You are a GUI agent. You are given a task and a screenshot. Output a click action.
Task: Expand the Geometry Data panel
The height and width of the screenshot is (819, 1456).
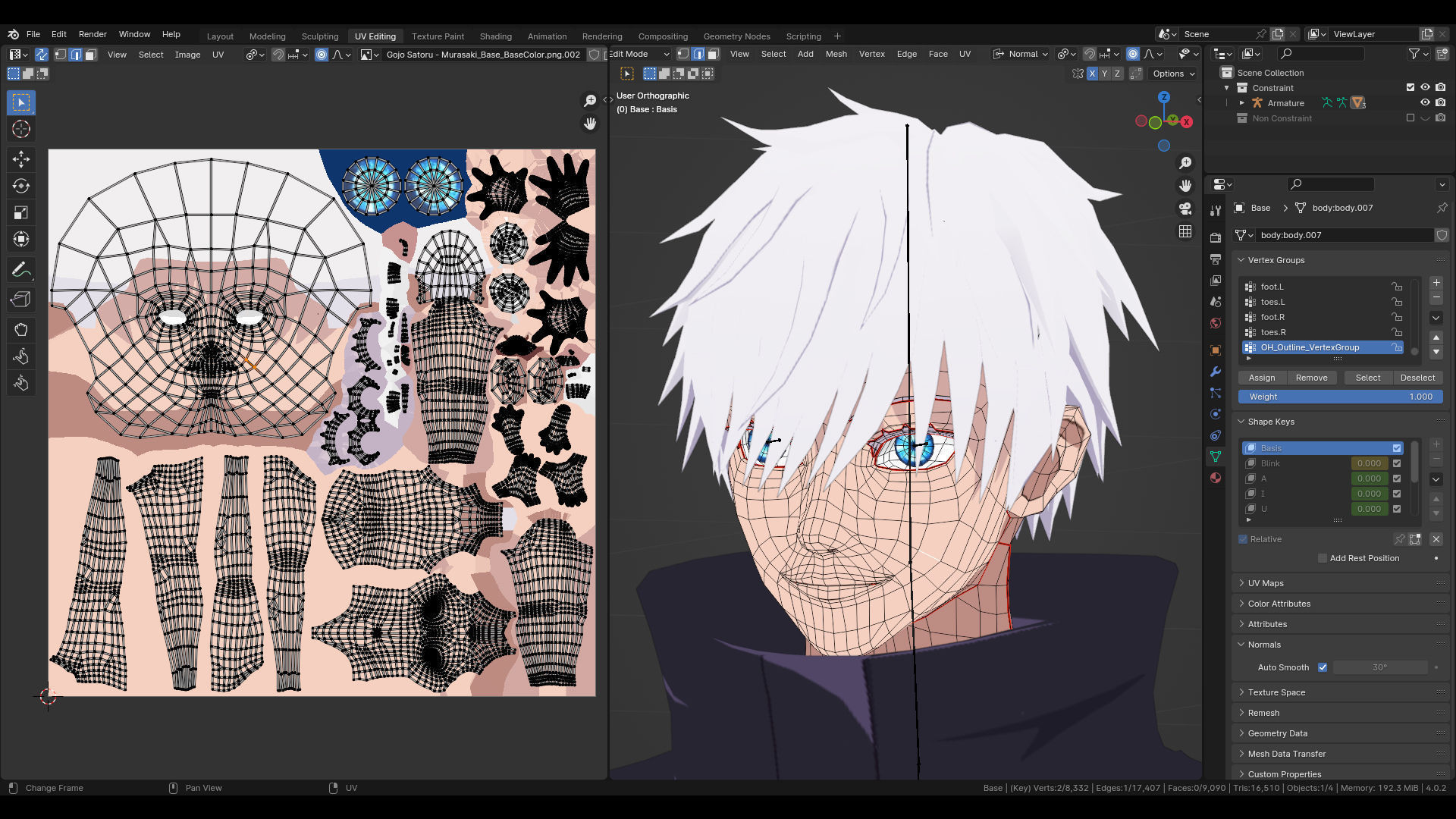pyautogui.click(x=1277, y=733)
